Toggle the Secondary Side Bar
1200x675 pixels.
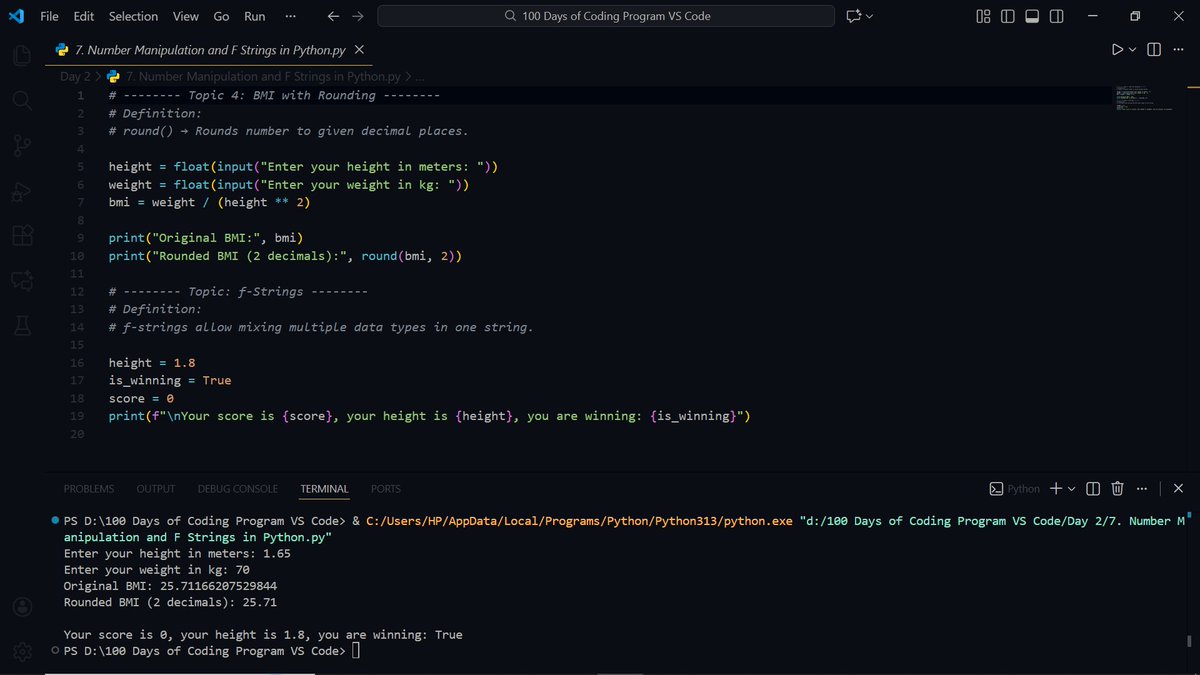(1057, 16)
